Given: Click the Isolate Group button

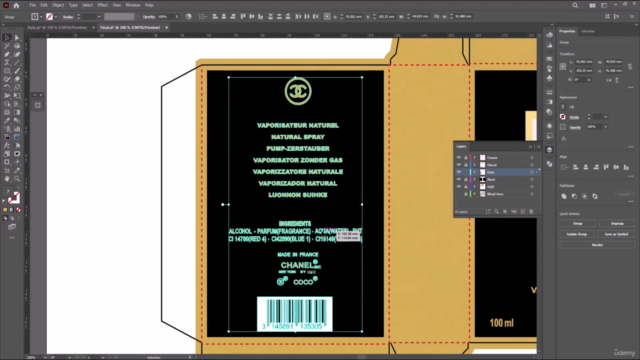Looking at the screenshot, I should click(578, 234).
